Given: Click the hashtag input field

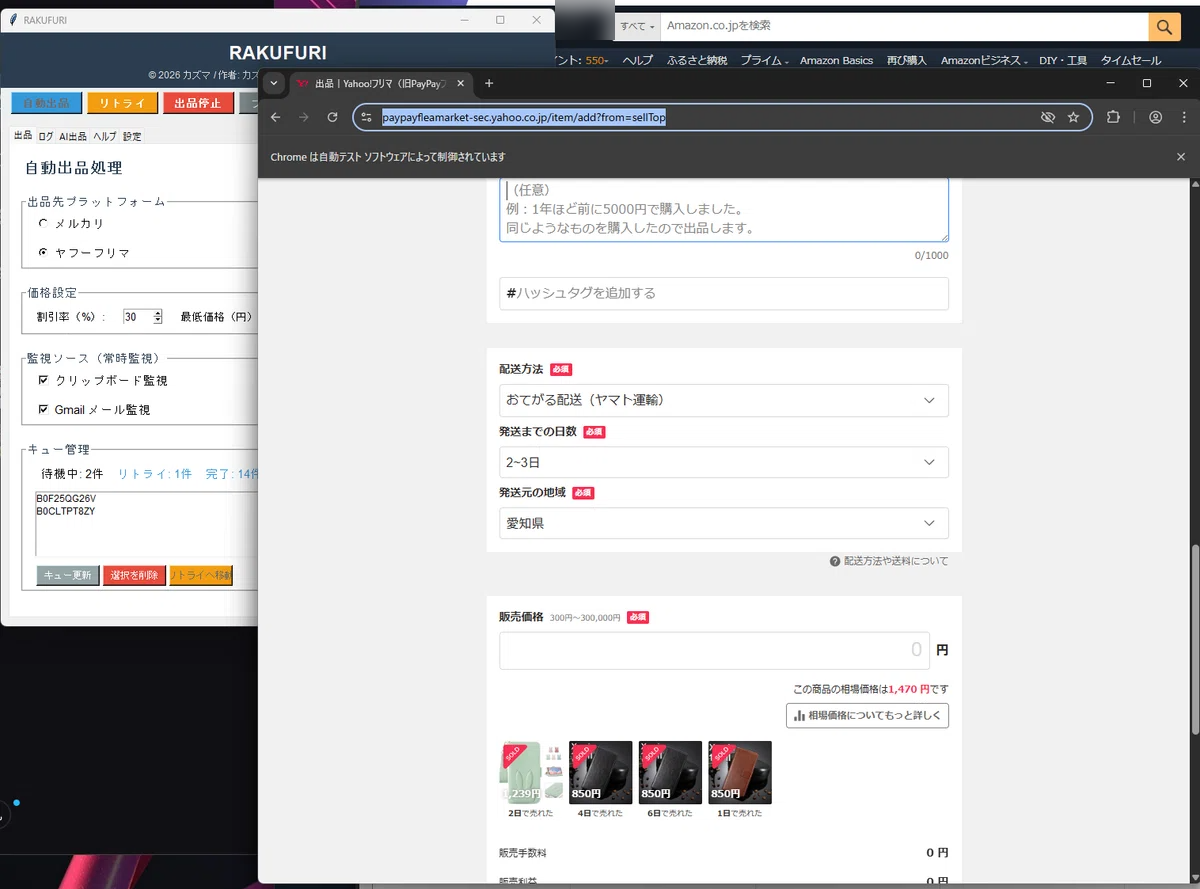Looking at the screenshot, I should click(x=723, y=293).
